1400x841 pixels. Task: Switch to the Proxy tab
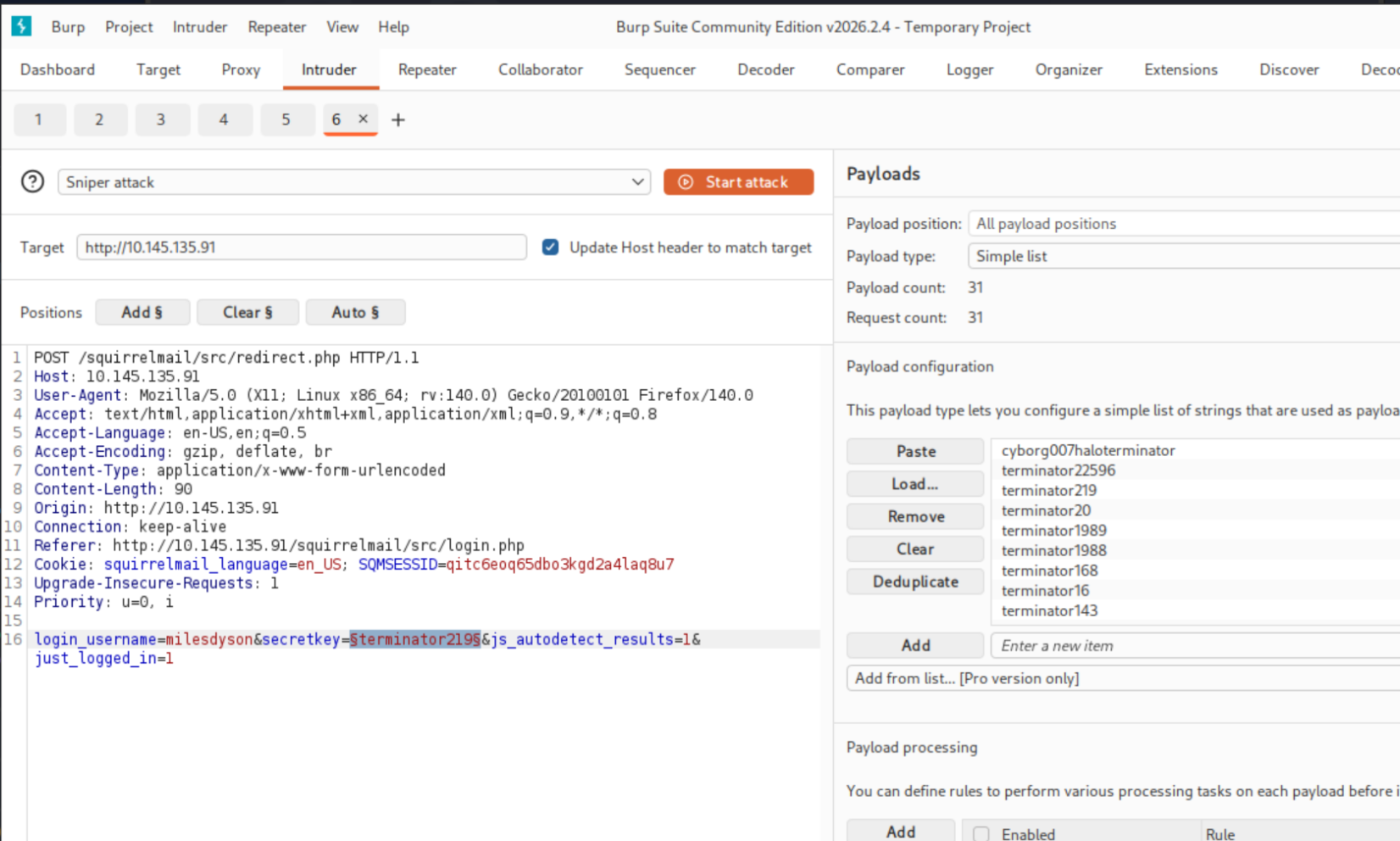[x=241, y=70]
